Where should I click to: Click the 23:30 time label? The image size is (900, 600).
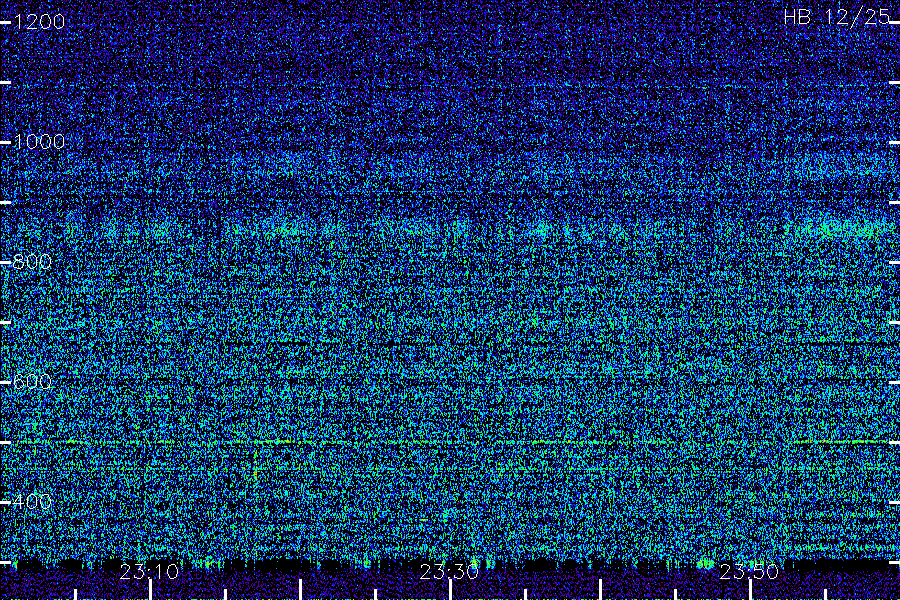pyautogui.click(x=449, y=572)
